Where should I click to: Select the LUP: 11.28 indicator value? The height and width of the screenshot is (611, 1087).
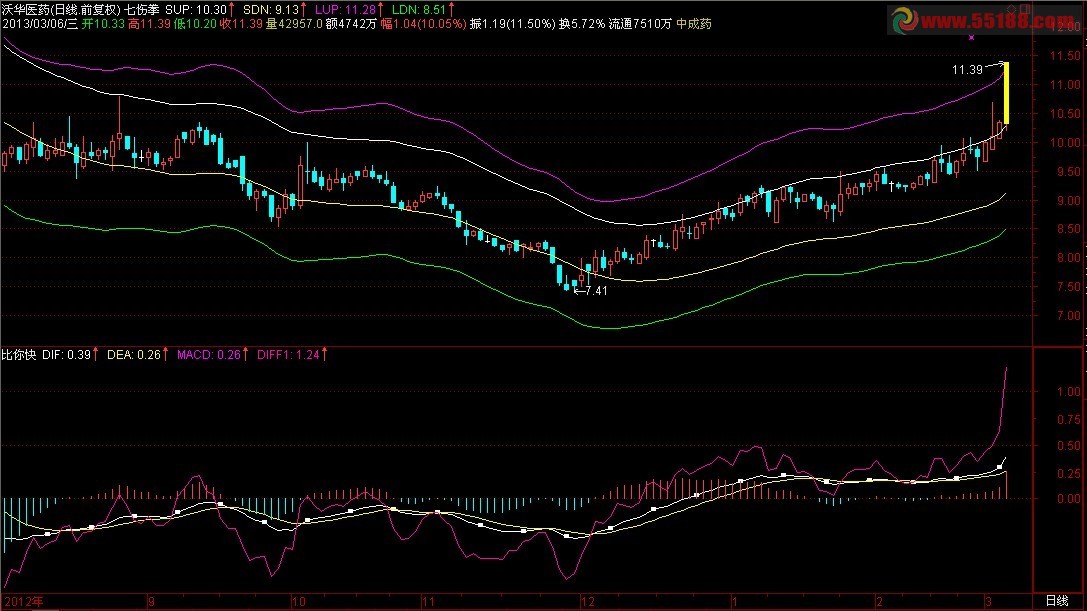345,10
